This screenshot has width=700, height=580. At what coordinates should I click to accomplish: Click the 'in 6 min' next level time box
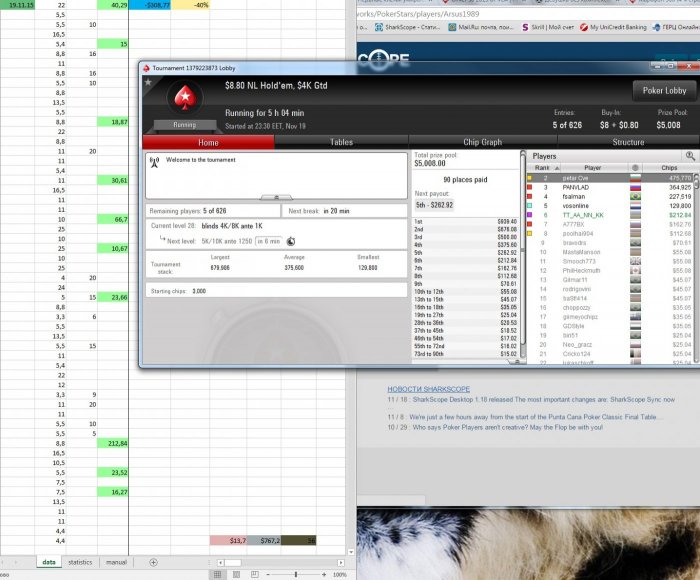[268, 242]
